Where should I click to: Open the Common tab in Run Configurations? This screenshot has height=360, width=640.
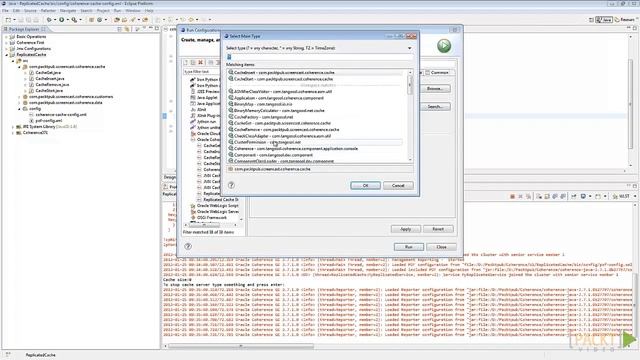pos(437,72)
